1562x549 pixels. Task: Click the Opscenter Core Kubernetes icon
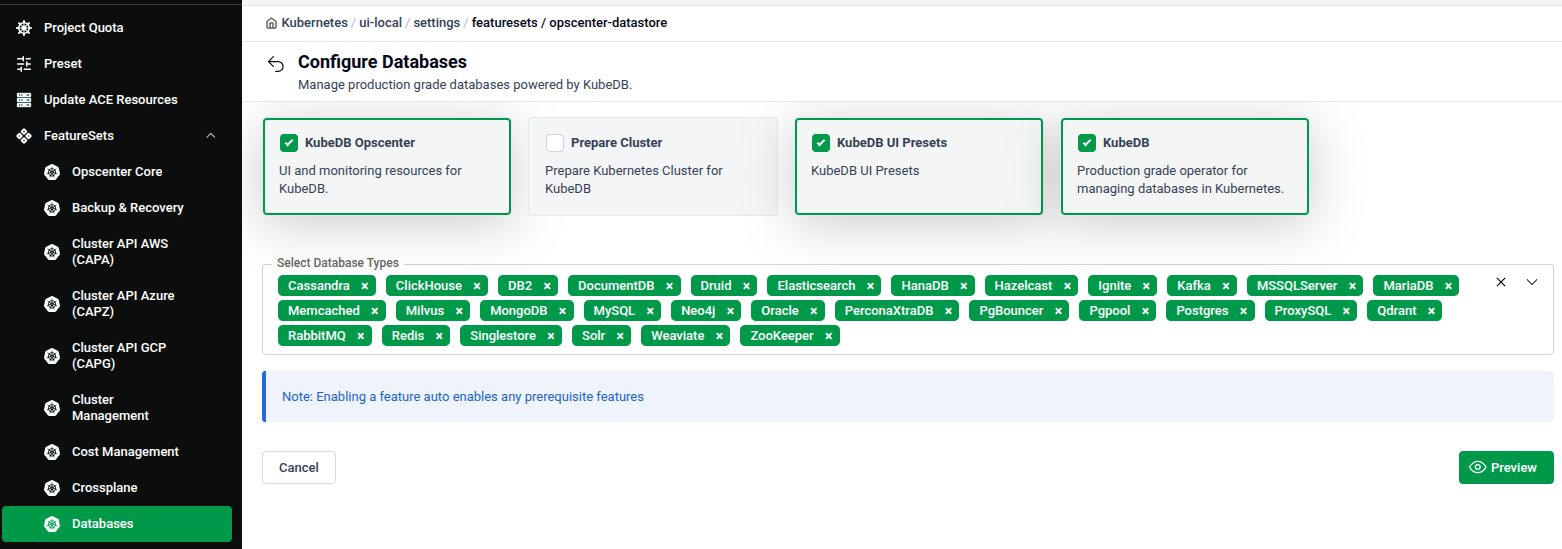53,172
